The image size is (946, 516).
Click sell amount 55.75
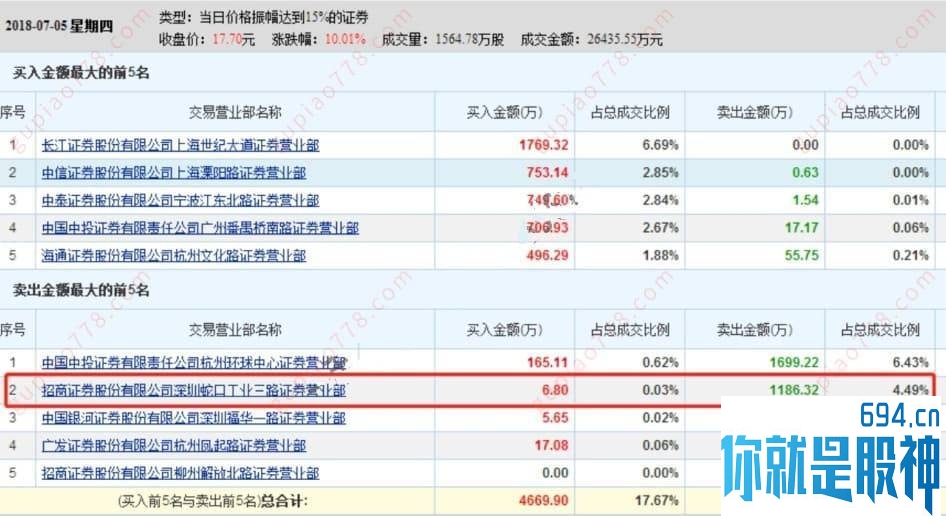click(x=802, y=256)
